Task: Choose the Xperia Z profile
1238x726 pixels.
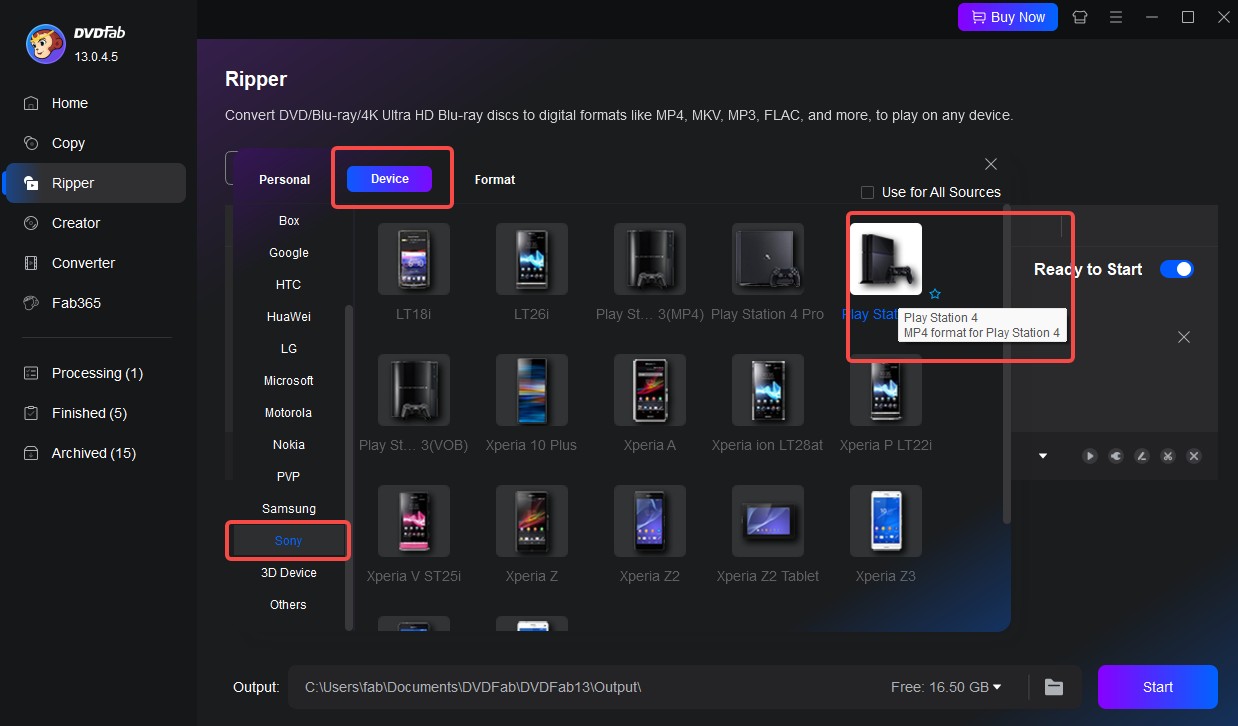Action: (x=532, y=521)
